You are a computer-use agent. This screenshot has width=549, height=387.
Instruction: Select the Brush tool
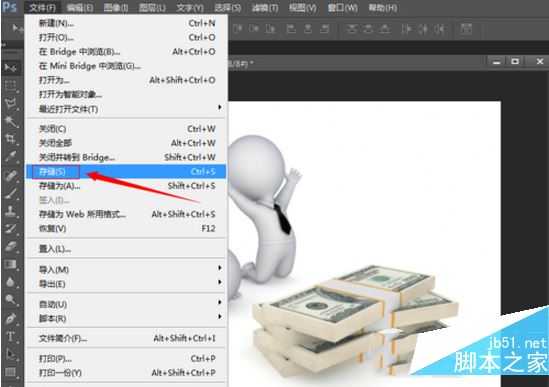click(x=11, y=193)
